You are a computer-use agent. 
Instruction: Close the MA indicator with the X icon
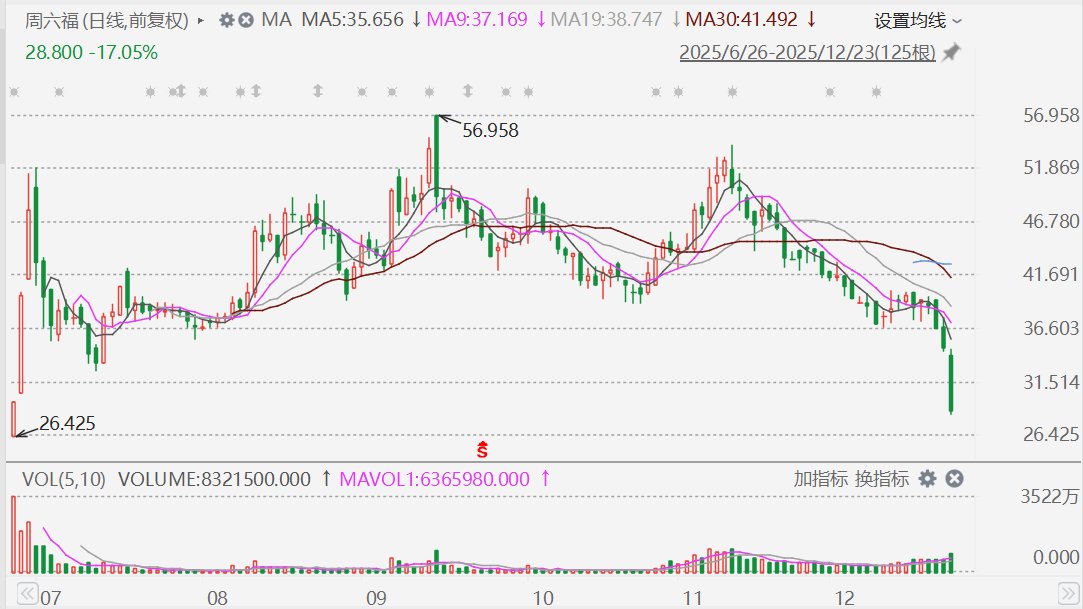pos(246,20)
